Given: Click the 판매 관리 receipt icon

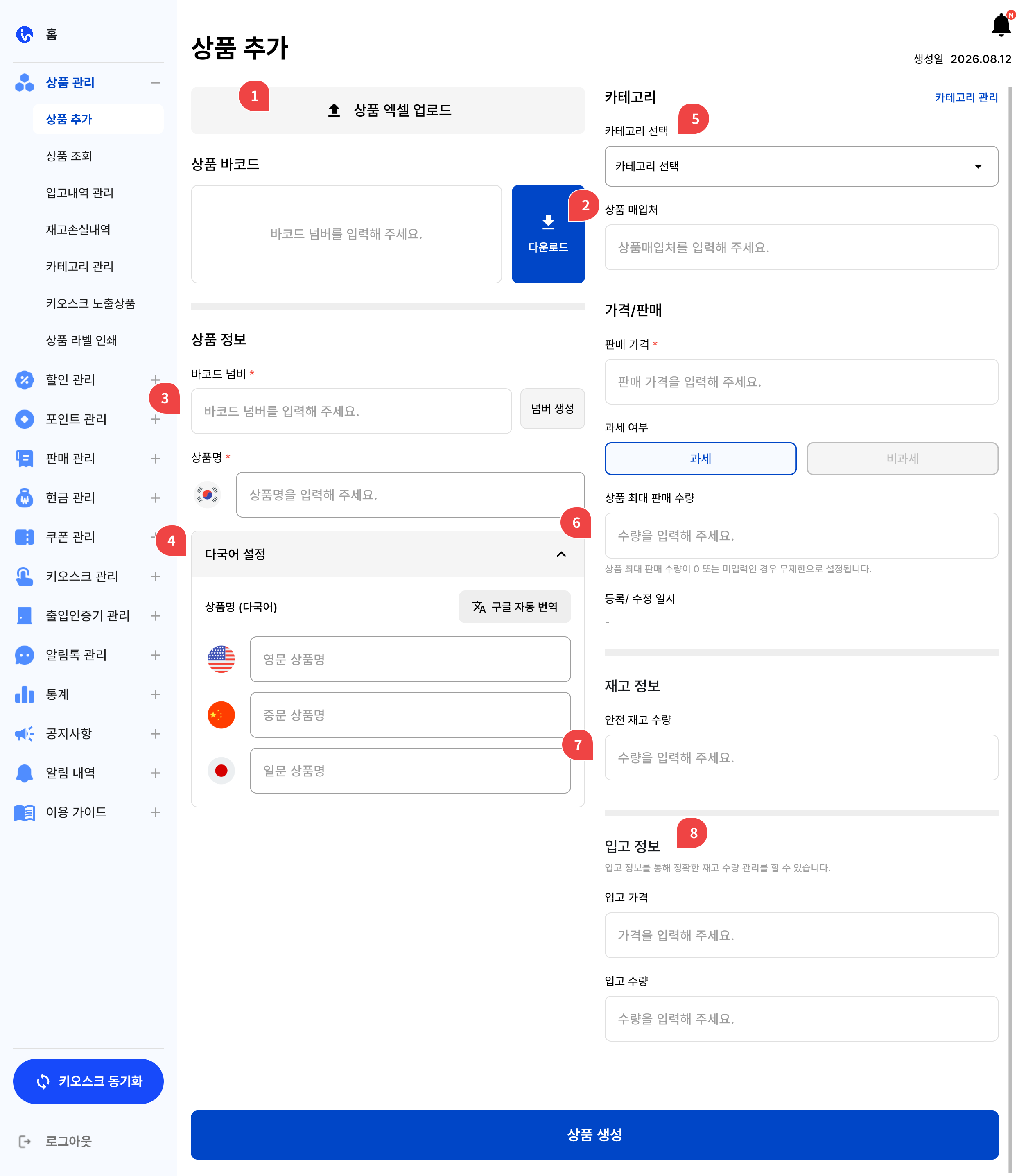Looking at the screenshot, I should (x=25, y=458).
